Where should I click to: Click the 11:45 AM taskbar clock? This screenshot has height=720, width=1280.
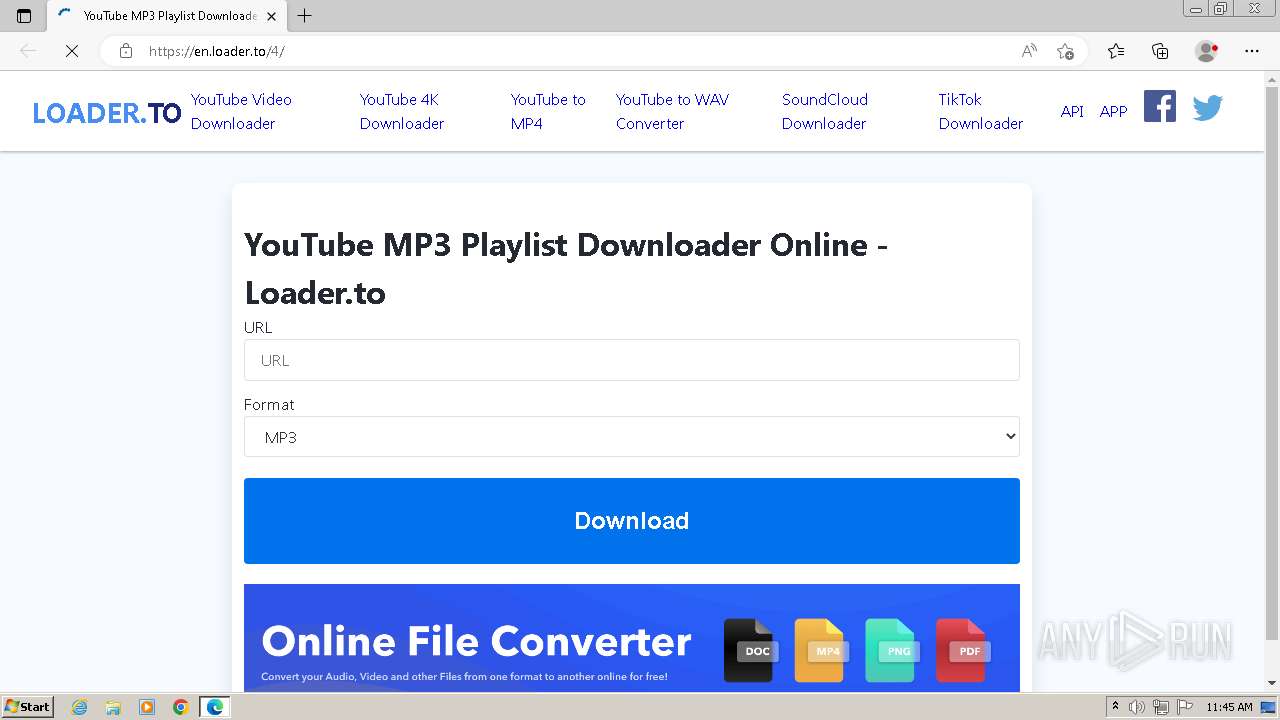click(x=1229, y=707)
